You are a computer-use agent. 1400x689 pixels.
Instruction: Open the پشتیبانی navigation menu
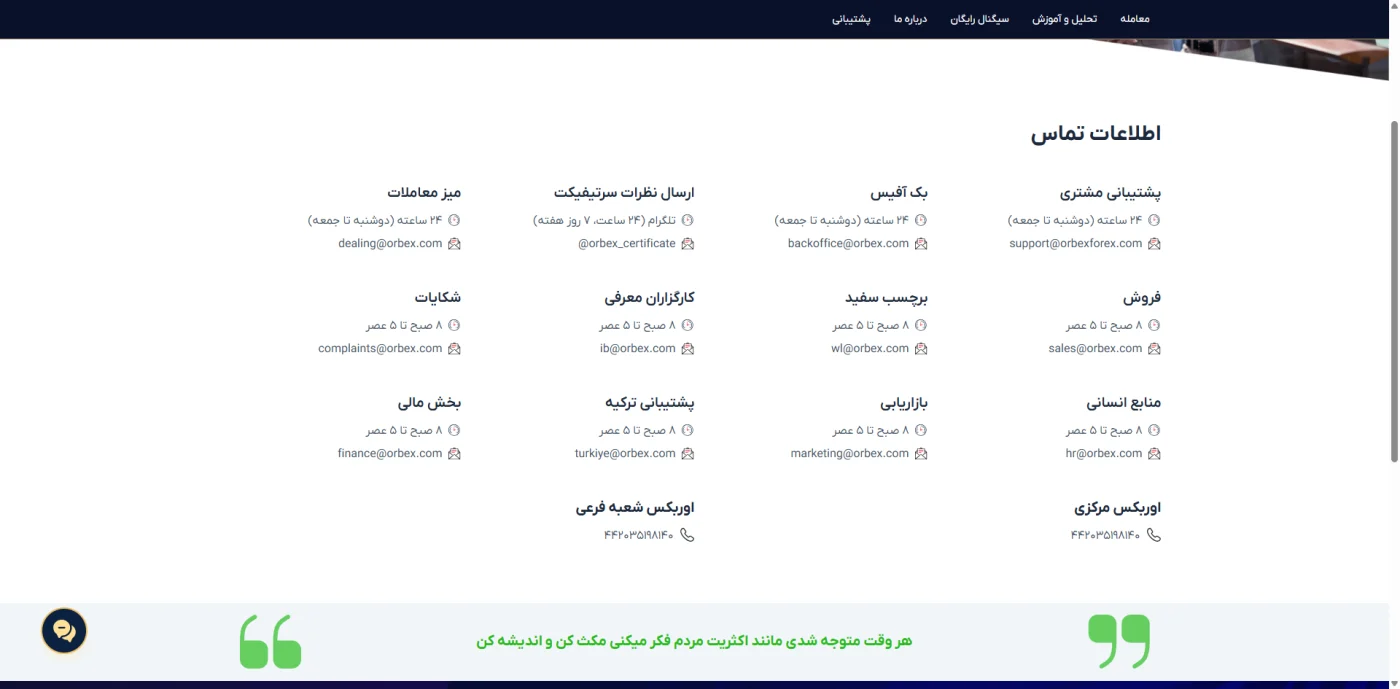coord(851,19)
